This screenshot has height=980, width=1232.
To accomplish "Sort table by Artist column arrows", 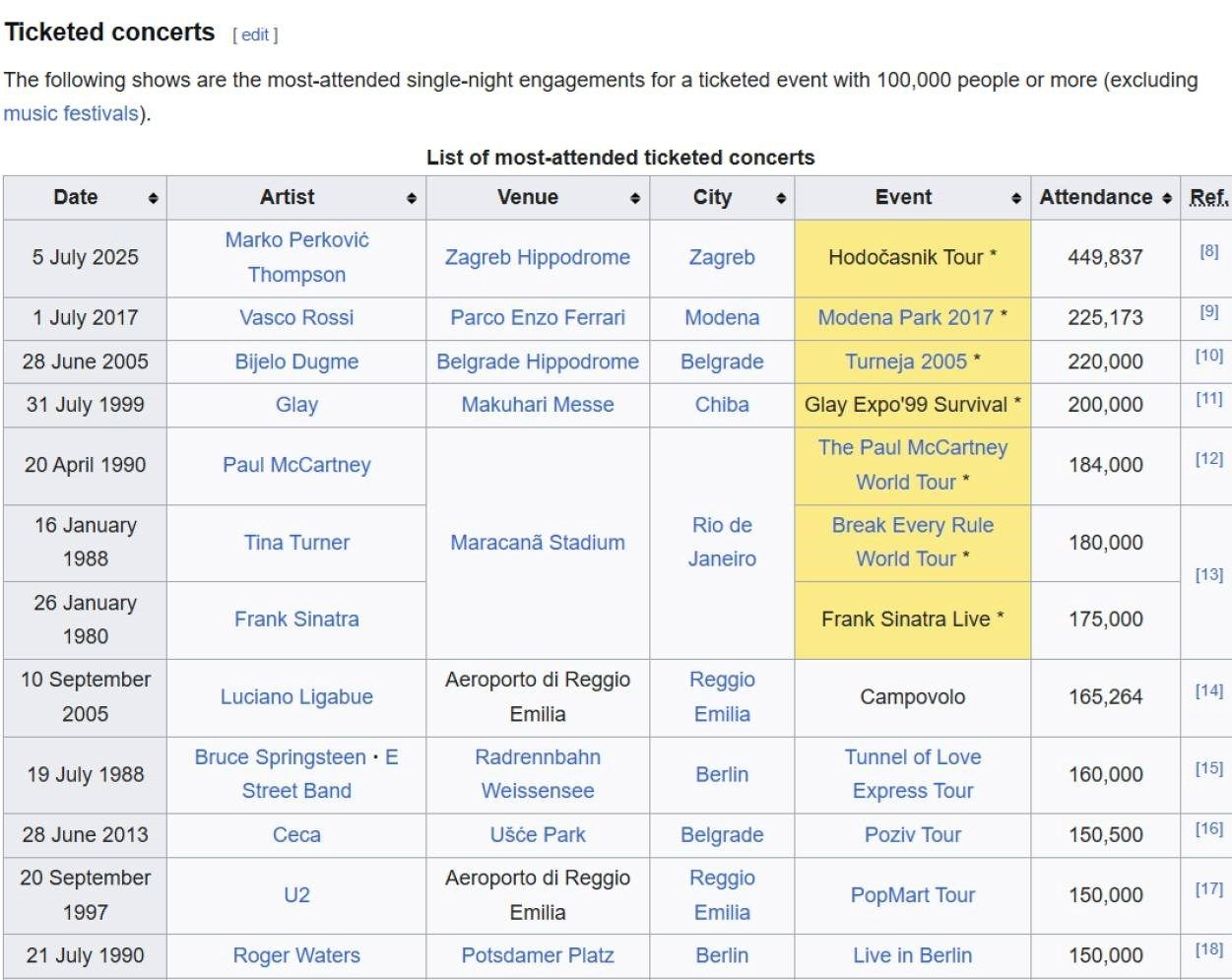I will click(x=412, y=199).
